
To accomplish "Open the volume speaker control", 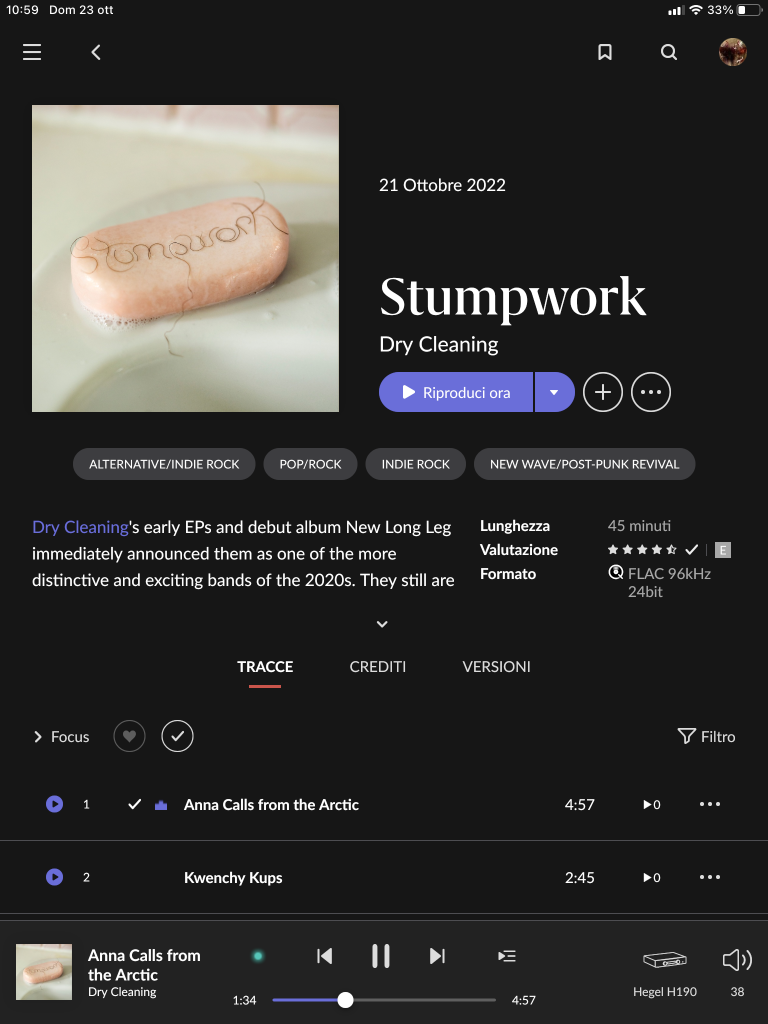I will (x=737, y=960).
